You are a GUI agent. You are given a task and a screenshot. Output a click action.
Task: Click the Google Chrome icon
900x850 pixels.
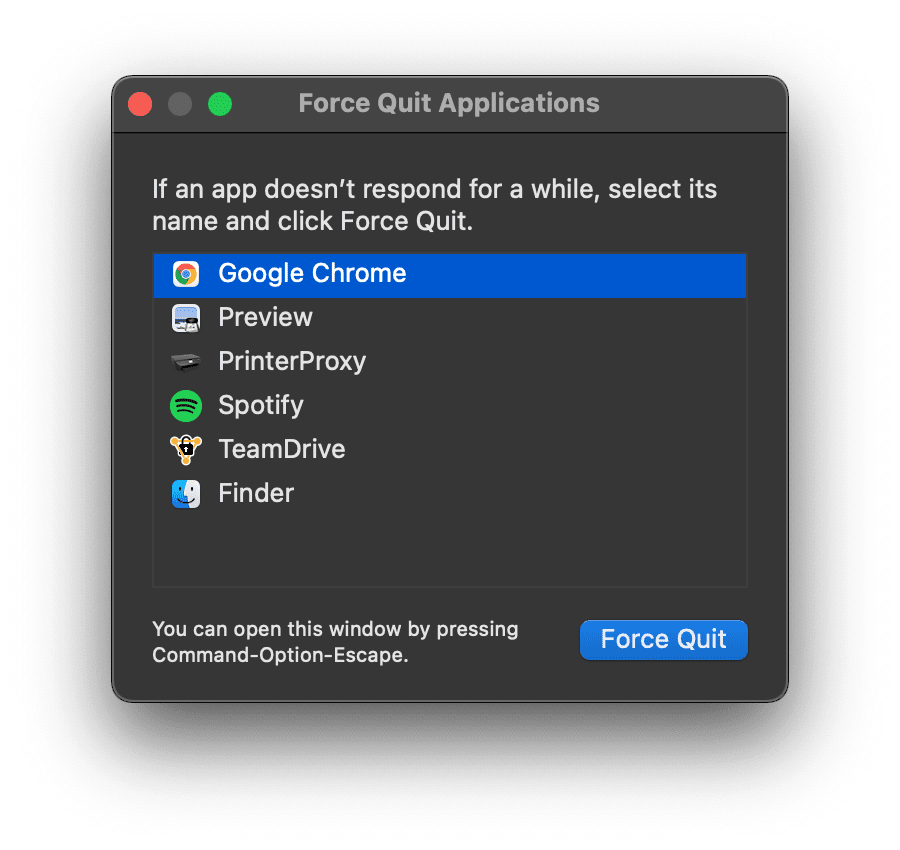pos(186,273)
